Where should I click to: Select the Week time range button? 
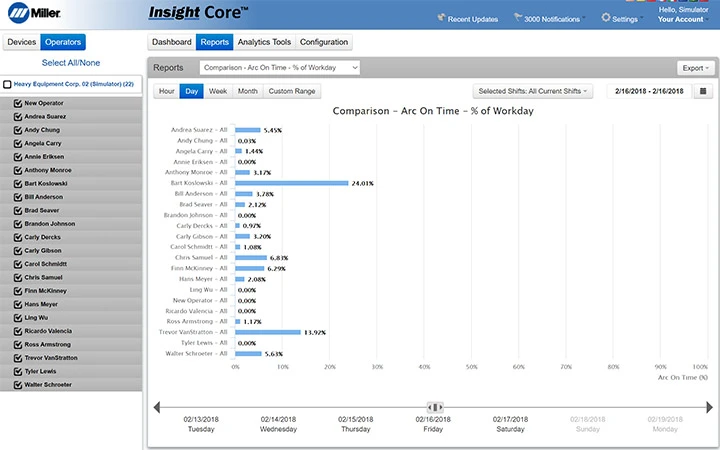tap(218, 91)
